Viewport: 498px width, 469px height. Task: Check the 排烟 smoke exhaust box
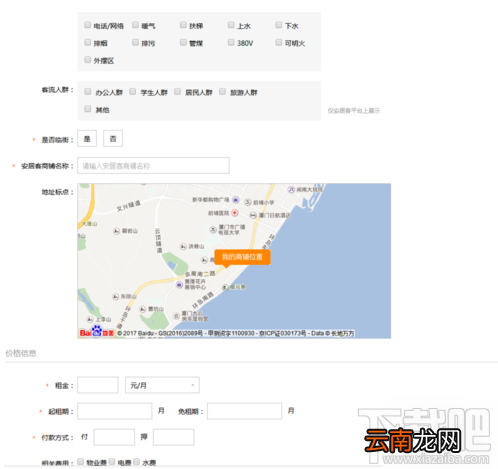point(88,42)
